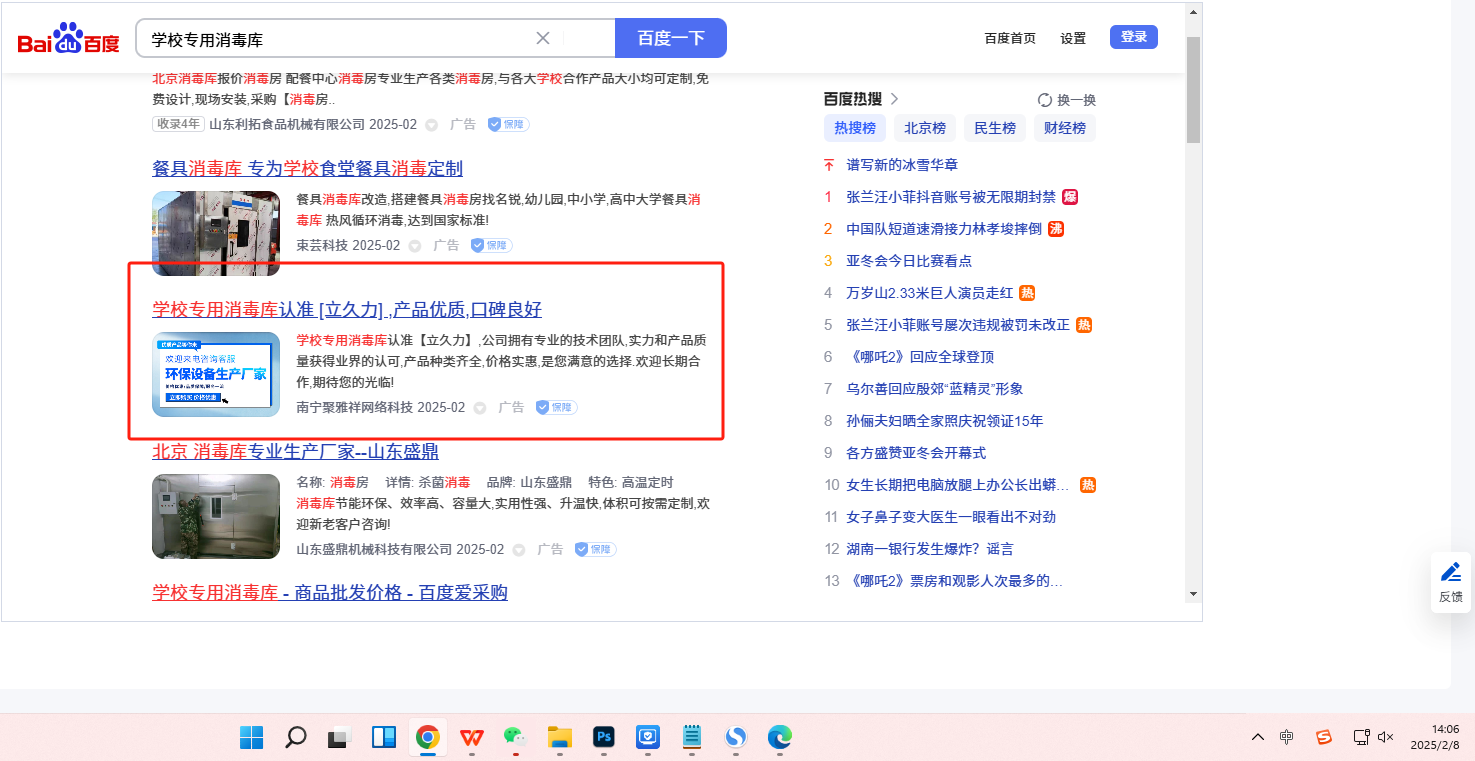Screen dimensions: 1475x761
Task: Open Photoshop from the taskbar
Action: point(603,738)
